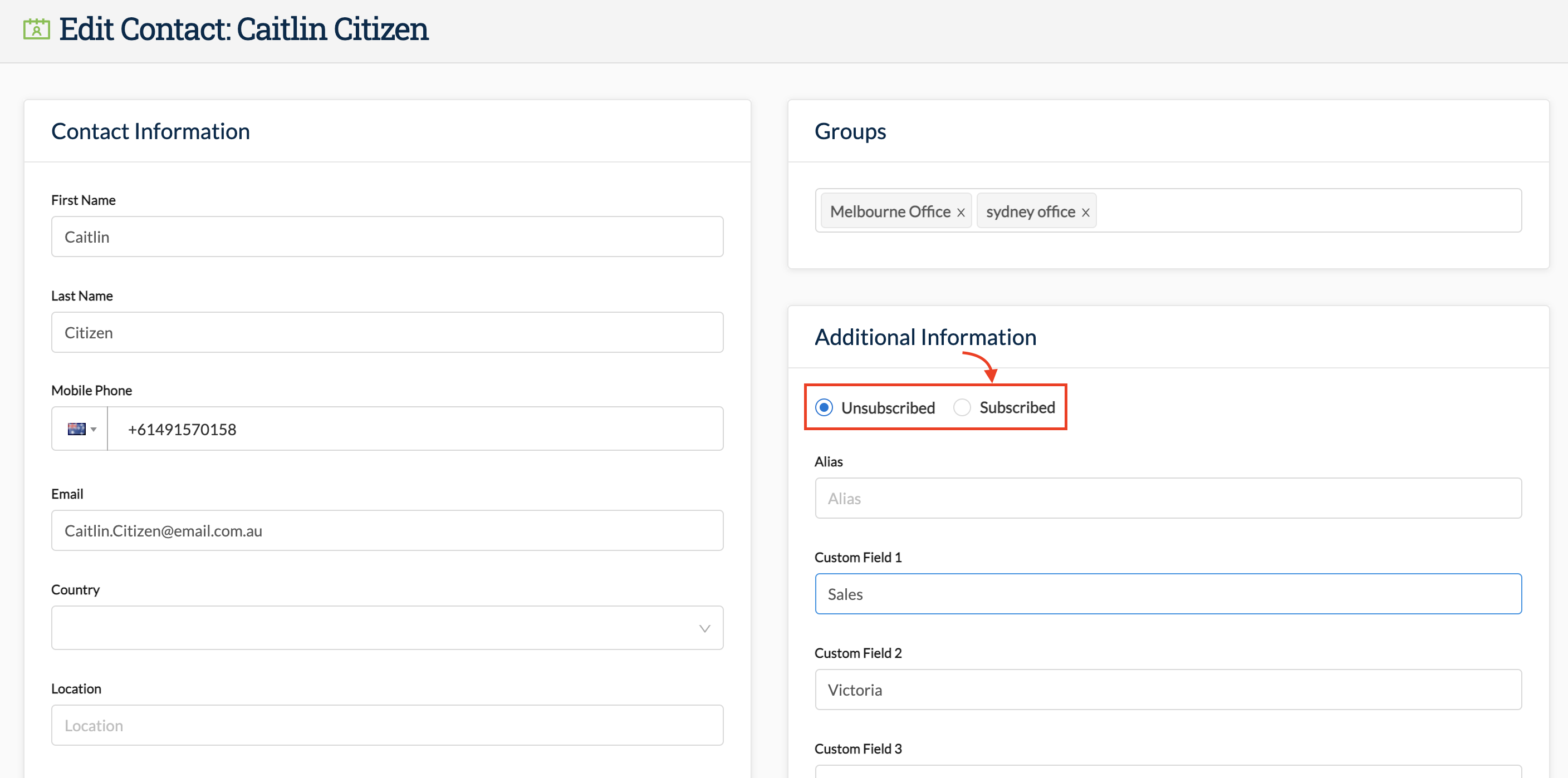Remove the sydney office group tag
This screenshot has width=1568, height=778.
coord(1085,212)
